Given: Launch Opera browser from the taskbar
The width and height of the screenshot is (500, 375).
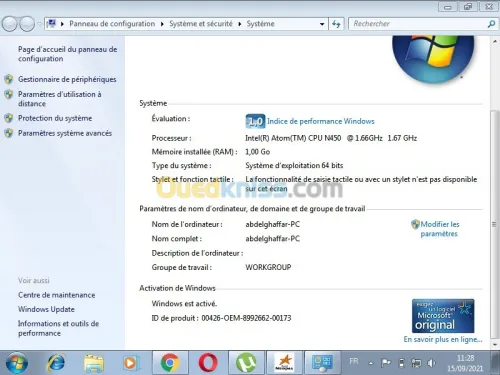Looking at the screenshot, I should pyautogui.click(x=208, y=363).
